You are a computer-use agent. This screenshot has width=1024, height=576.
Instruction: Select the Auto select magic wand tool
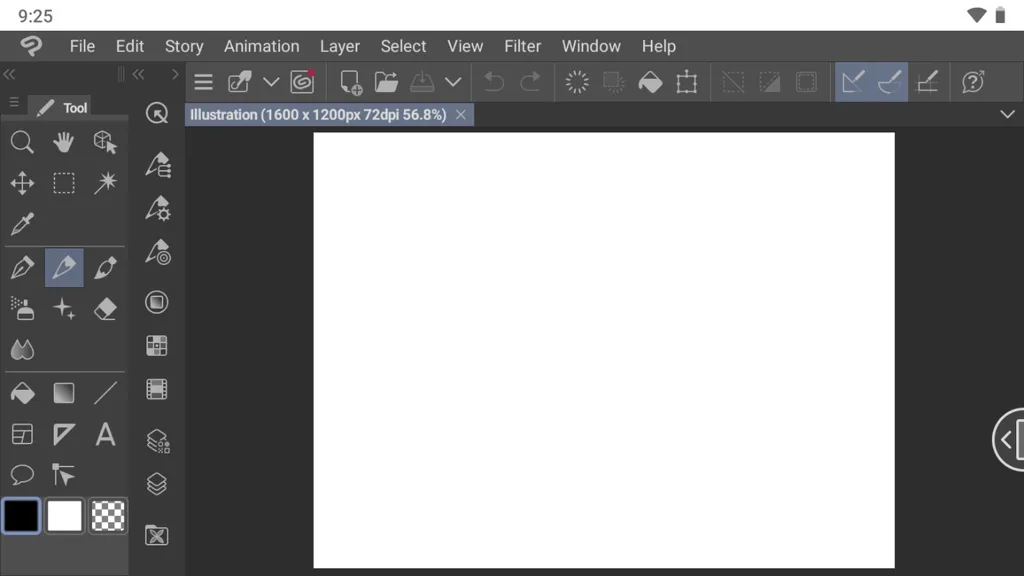[x=105, y=184]
